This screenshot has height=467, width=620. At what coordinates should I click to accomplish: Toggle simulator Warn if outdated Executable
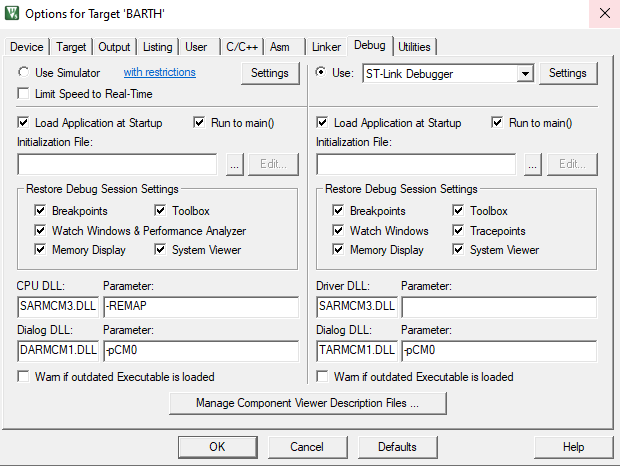[23, 376]
